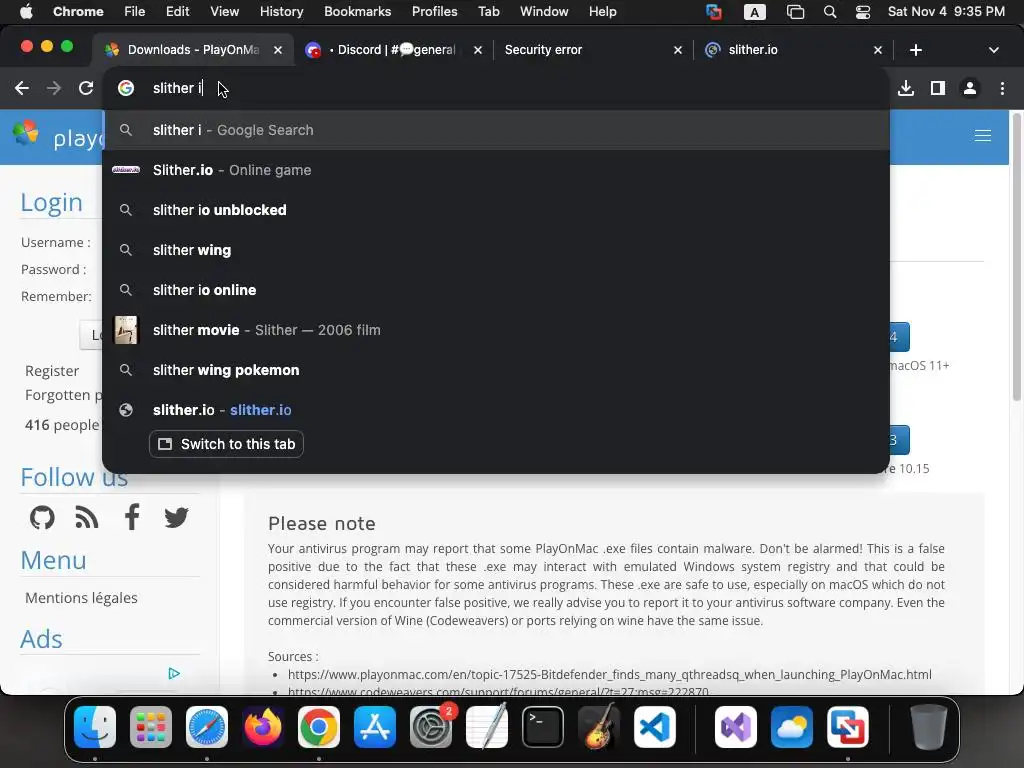Screen dimensions: 1024x768
Task: Open the Trash in the dock
Action: 929,727
